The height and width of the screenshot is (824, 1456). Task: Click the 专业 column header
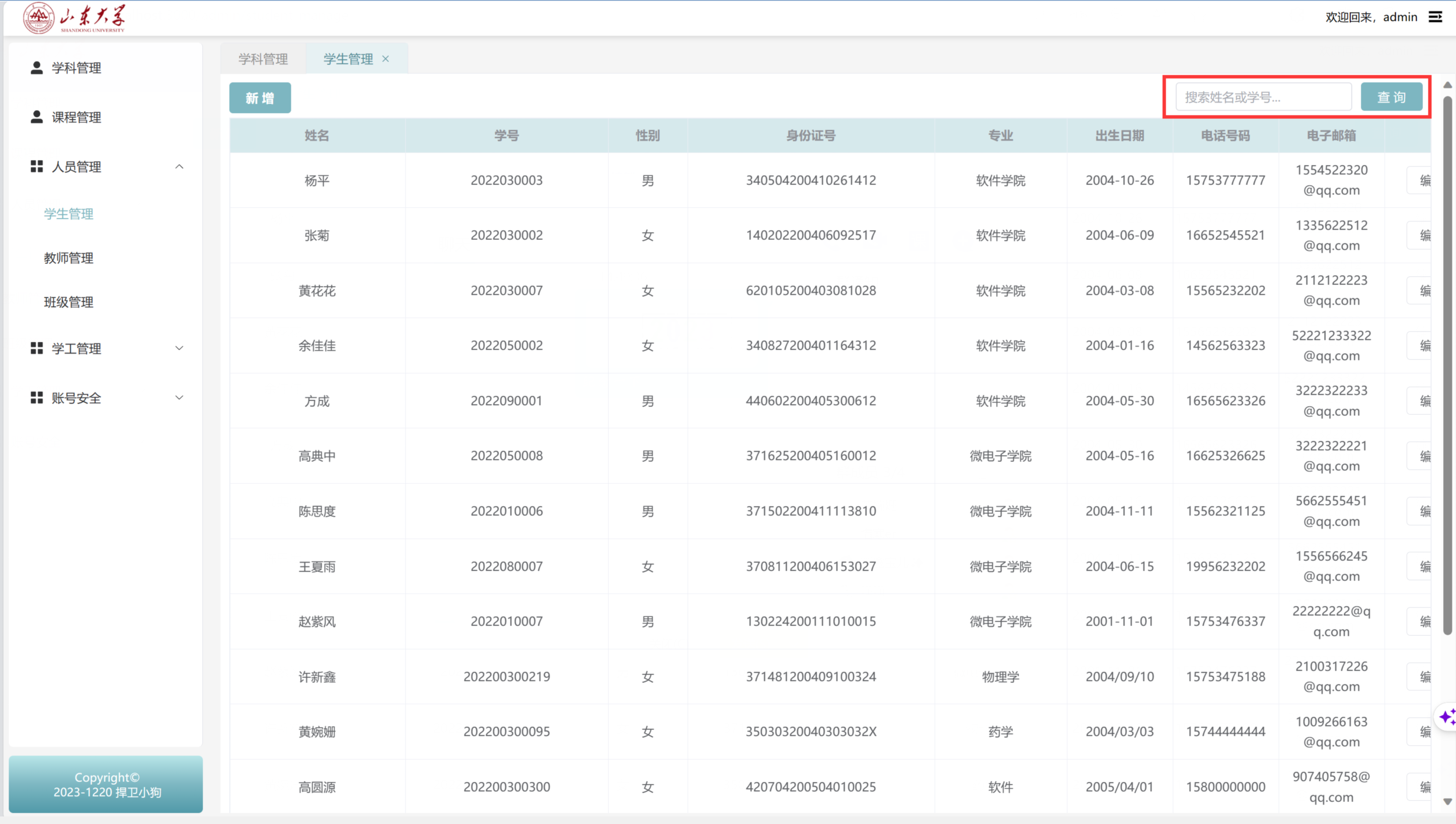(1001, 136)
